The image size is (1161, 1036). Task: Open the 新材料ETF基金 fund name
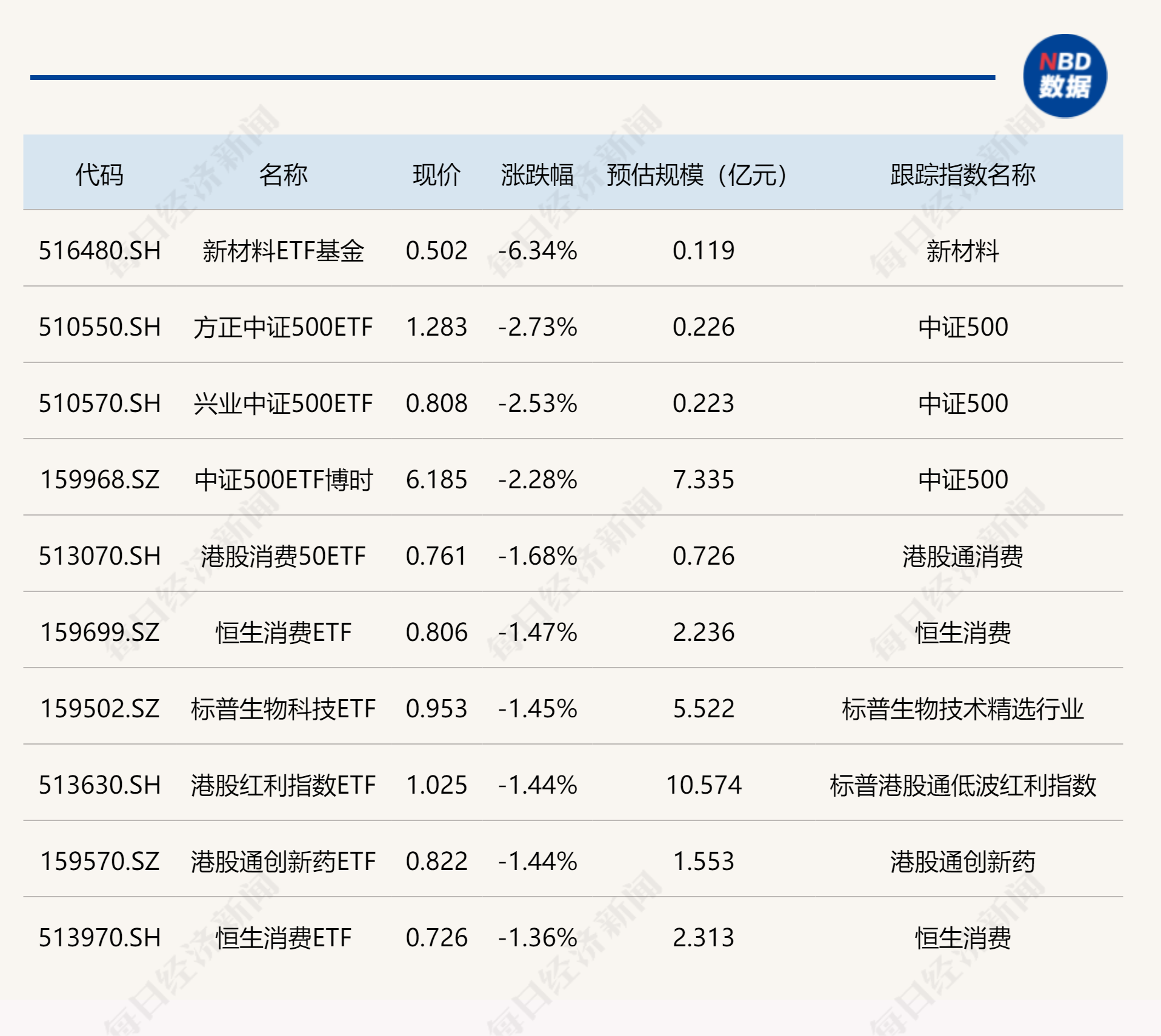coord(283,251)
